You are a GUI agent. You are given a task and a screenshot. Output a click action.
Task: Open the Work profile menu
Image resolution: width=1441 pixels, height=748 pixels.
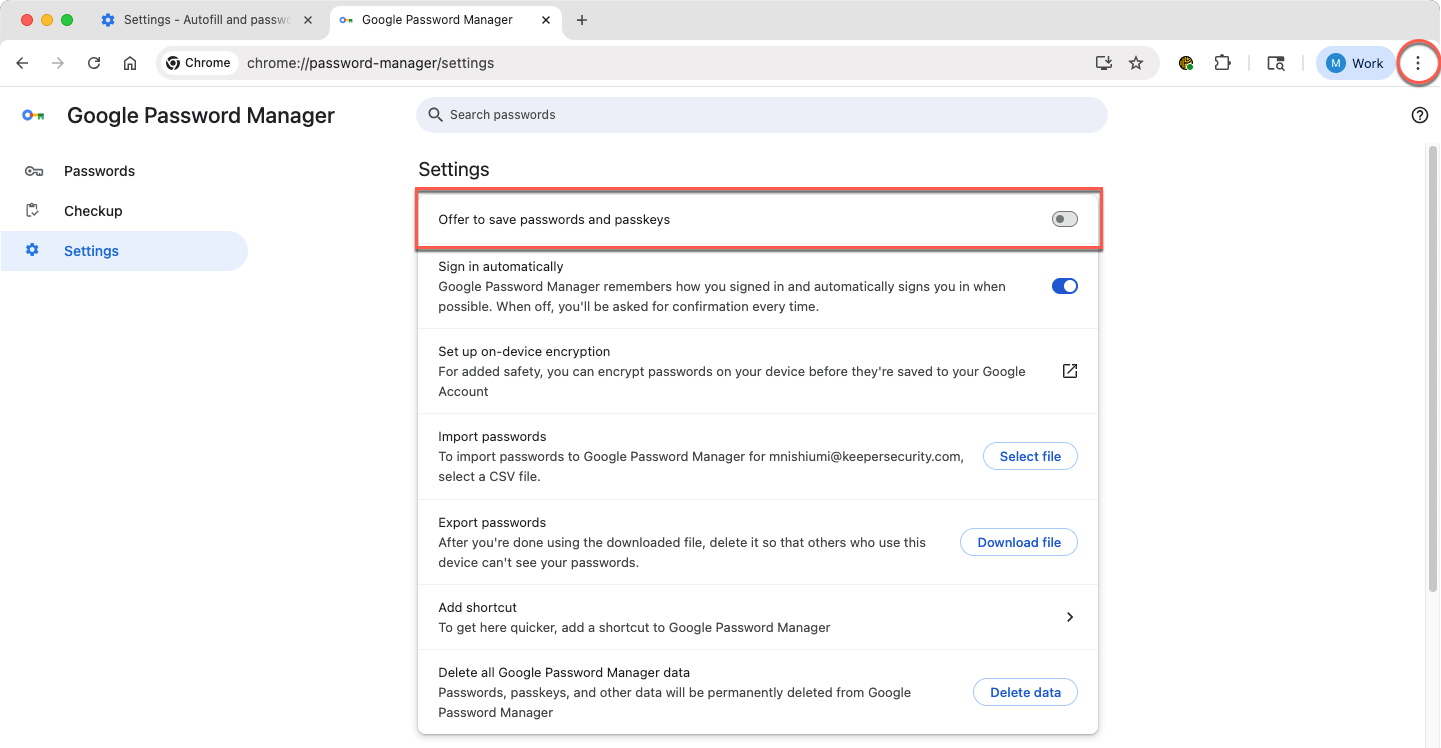coord(1355,63)
